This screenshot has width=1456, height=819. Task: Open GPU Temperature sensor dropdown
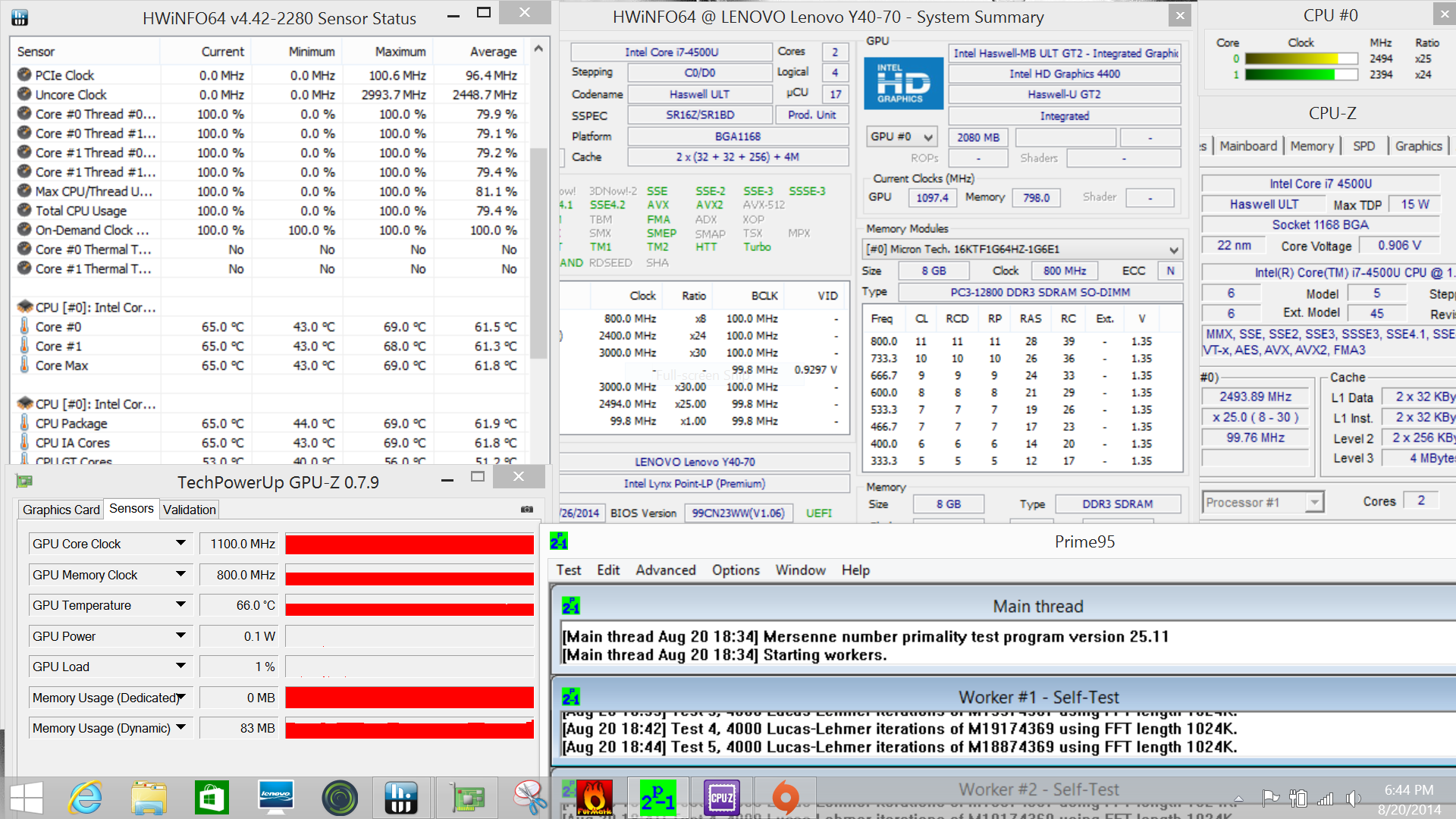180,604
